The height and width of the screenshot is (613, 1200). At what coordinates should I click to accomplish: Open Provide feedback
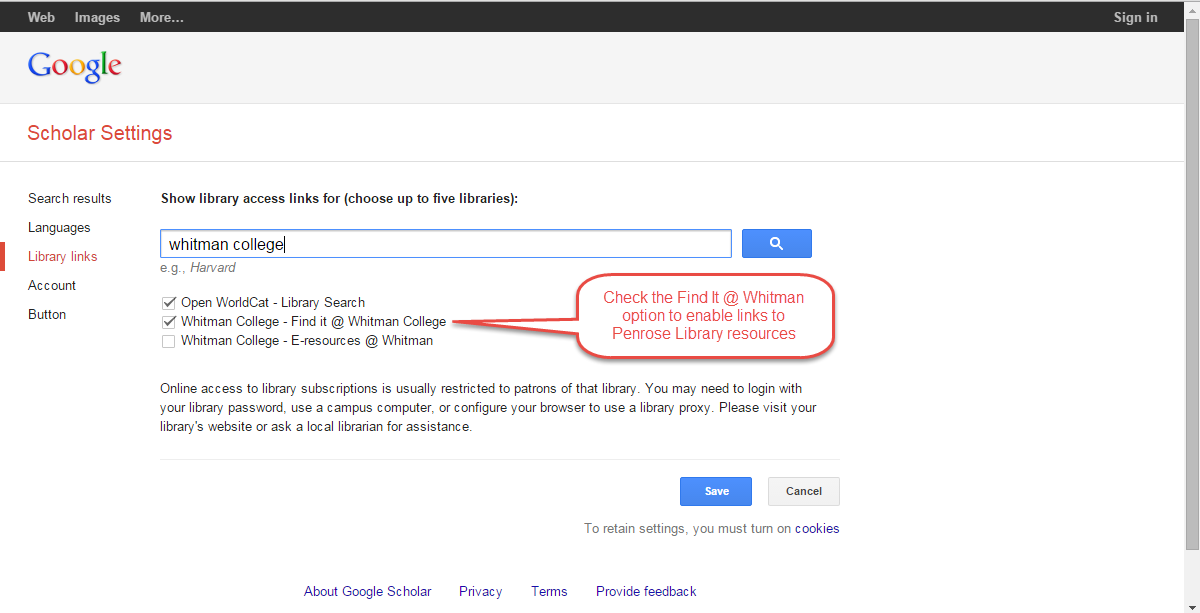click(x=645, y=591)
